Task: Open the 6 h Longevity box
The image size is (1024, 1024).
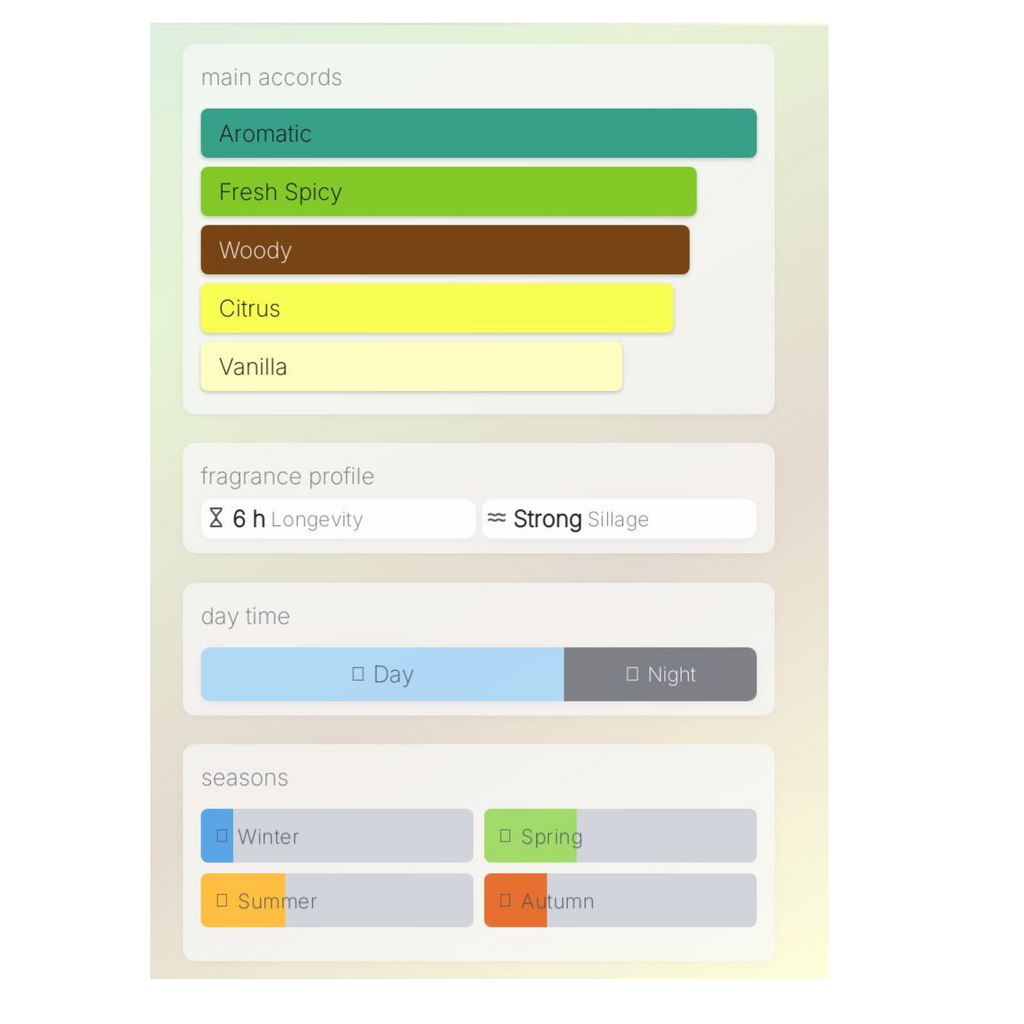Action: point(338,519)
